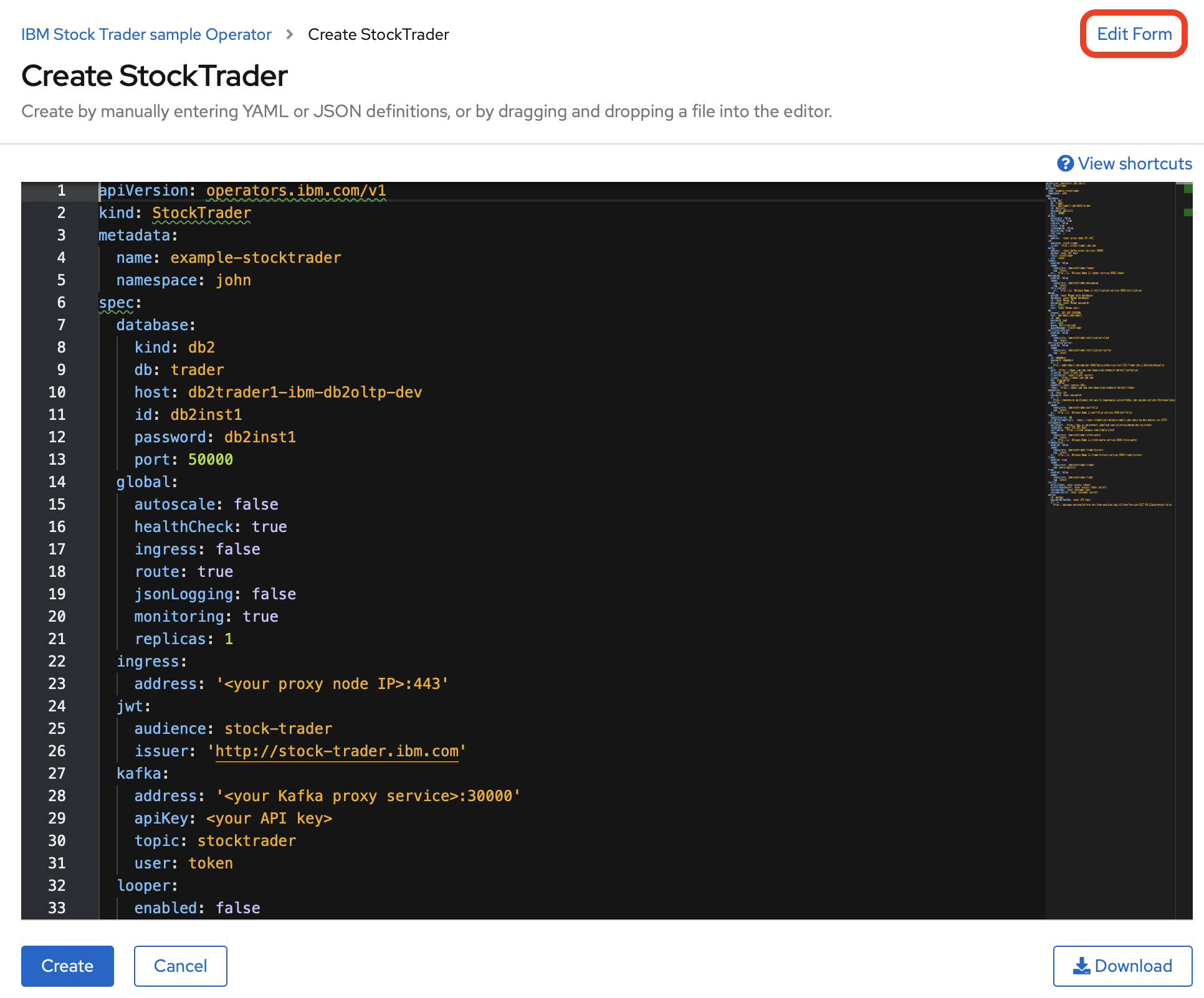Click the apiVersion operators.ibm.com/v1 value
Image resolution: width=1204 pixels, height=998 pixels.
tap(296, 191)
